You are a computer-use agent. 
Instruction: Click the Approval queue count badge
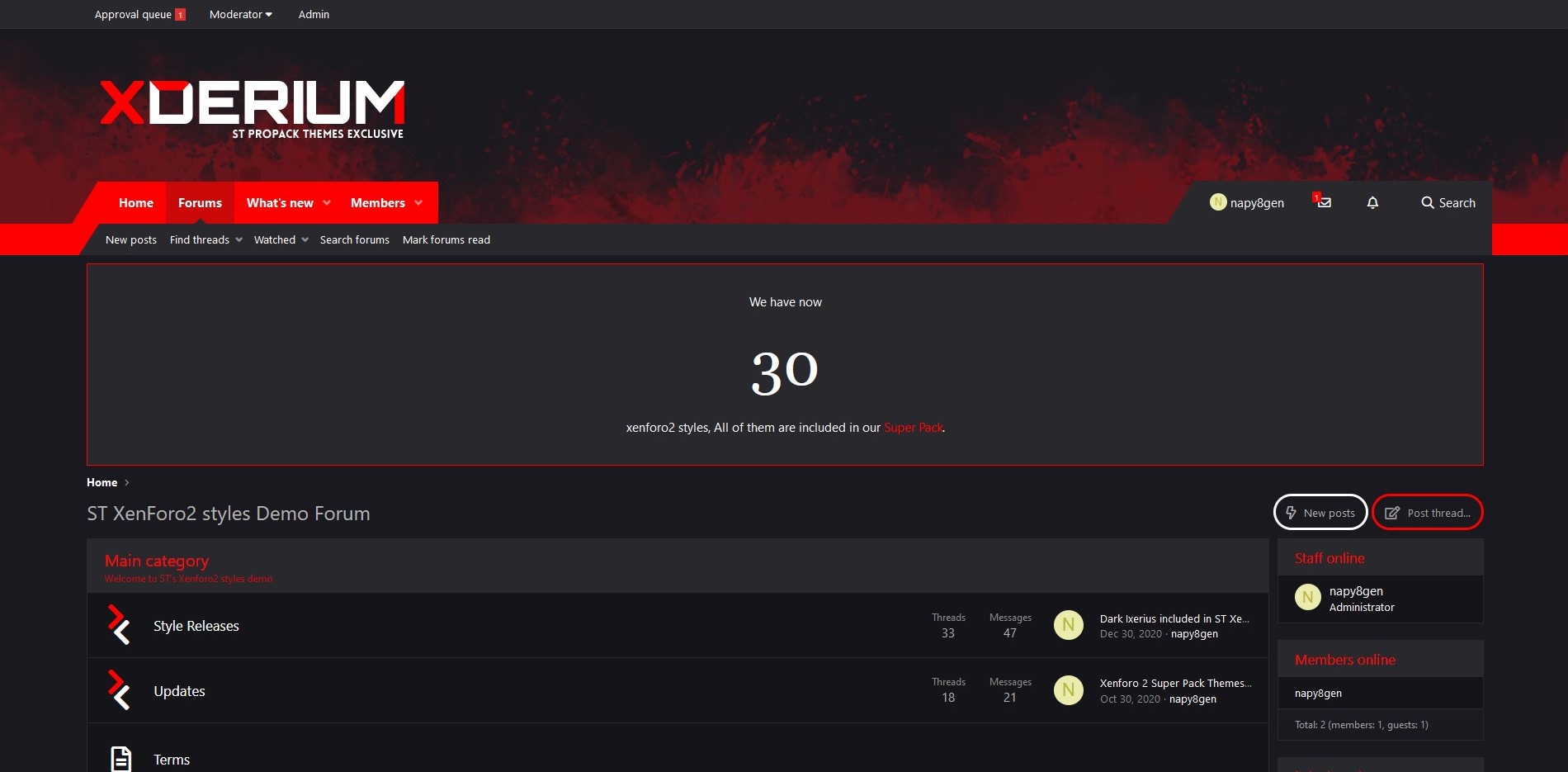[180, 15]
